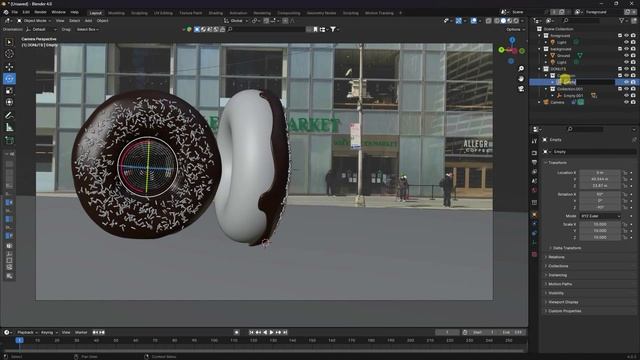Open the View Layer properties tab
This screenshot has height=360, width=640.
(534, 171)
